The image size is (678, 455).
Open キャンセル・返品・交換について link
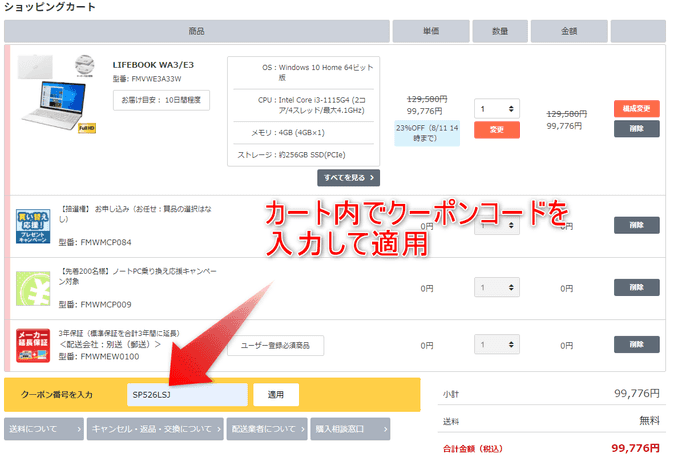click(155, 429)
